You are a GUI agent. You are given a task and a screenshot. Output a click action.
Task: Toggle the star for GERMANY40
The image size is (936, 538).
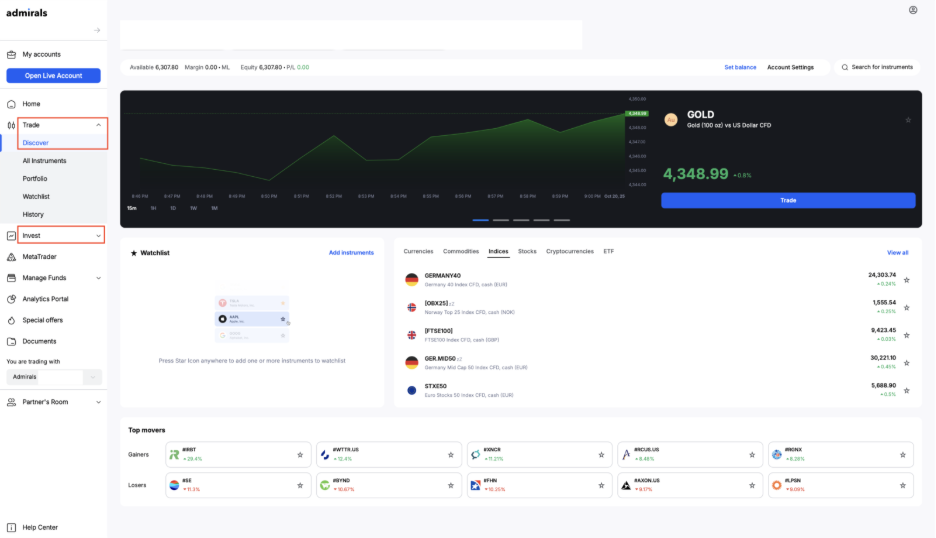[906, 280]
